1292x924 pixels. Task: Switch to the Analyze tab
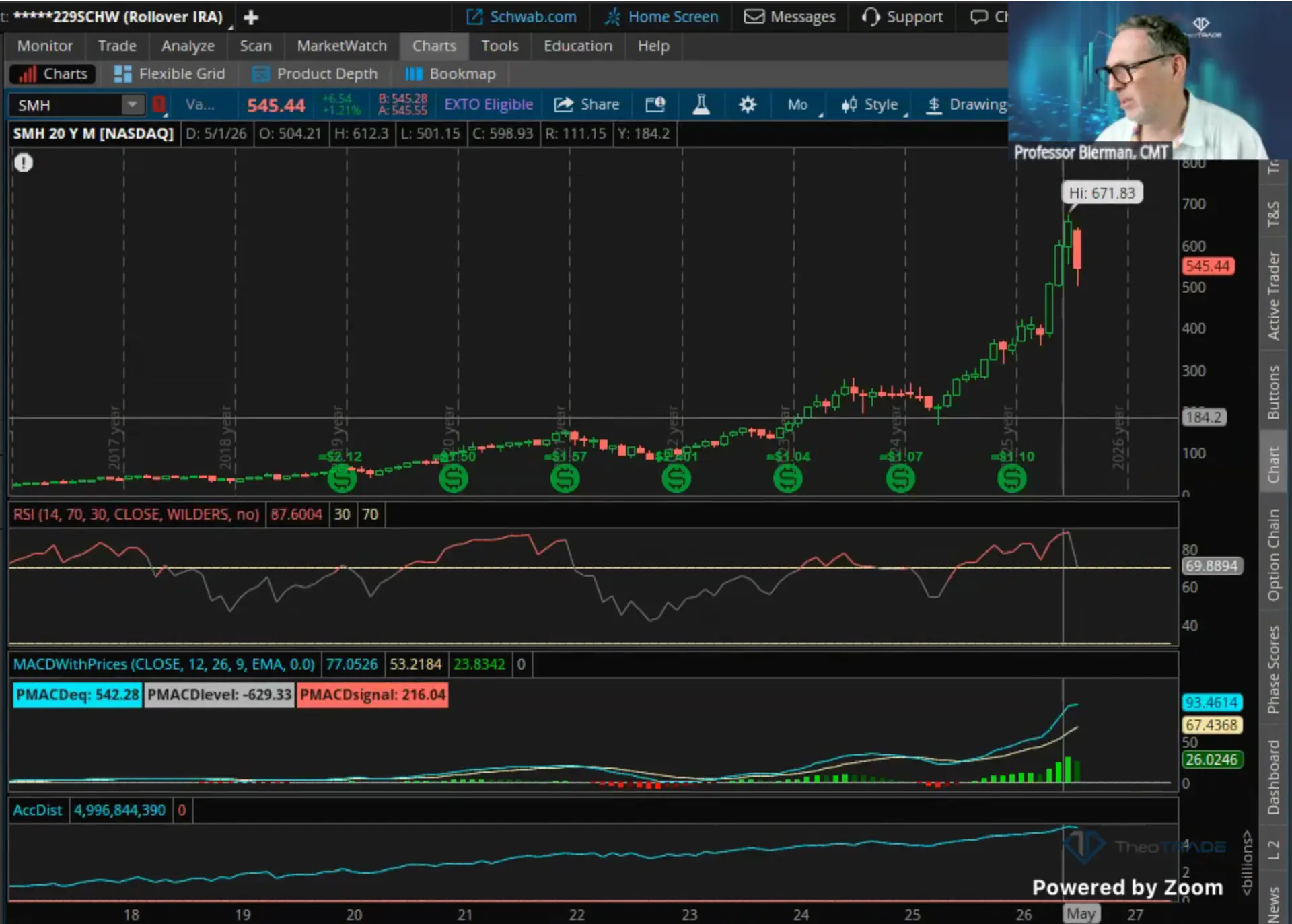tap(188, 46)
